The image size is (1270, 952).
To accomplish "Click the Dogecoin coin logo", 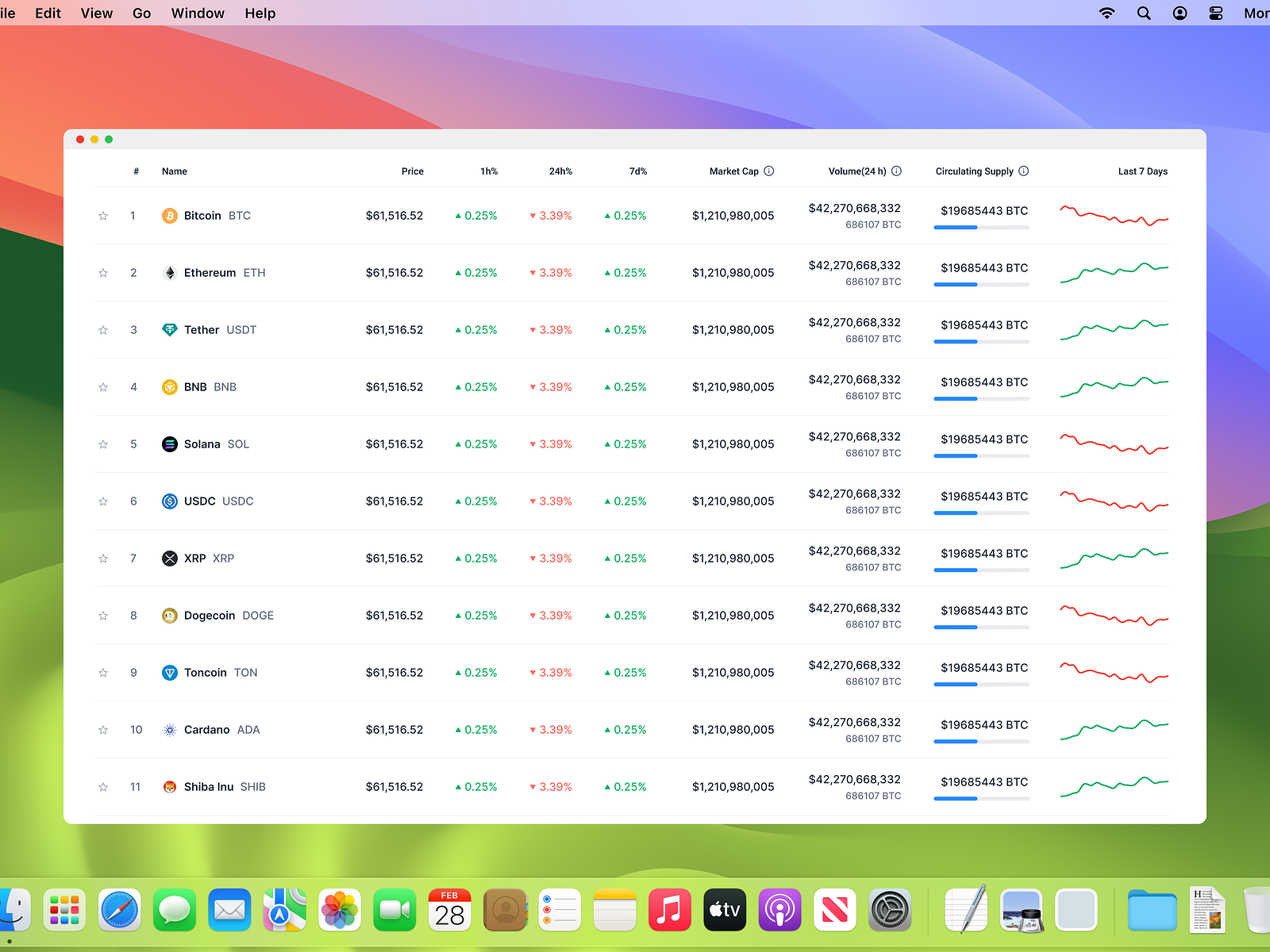I will (170, 616).
